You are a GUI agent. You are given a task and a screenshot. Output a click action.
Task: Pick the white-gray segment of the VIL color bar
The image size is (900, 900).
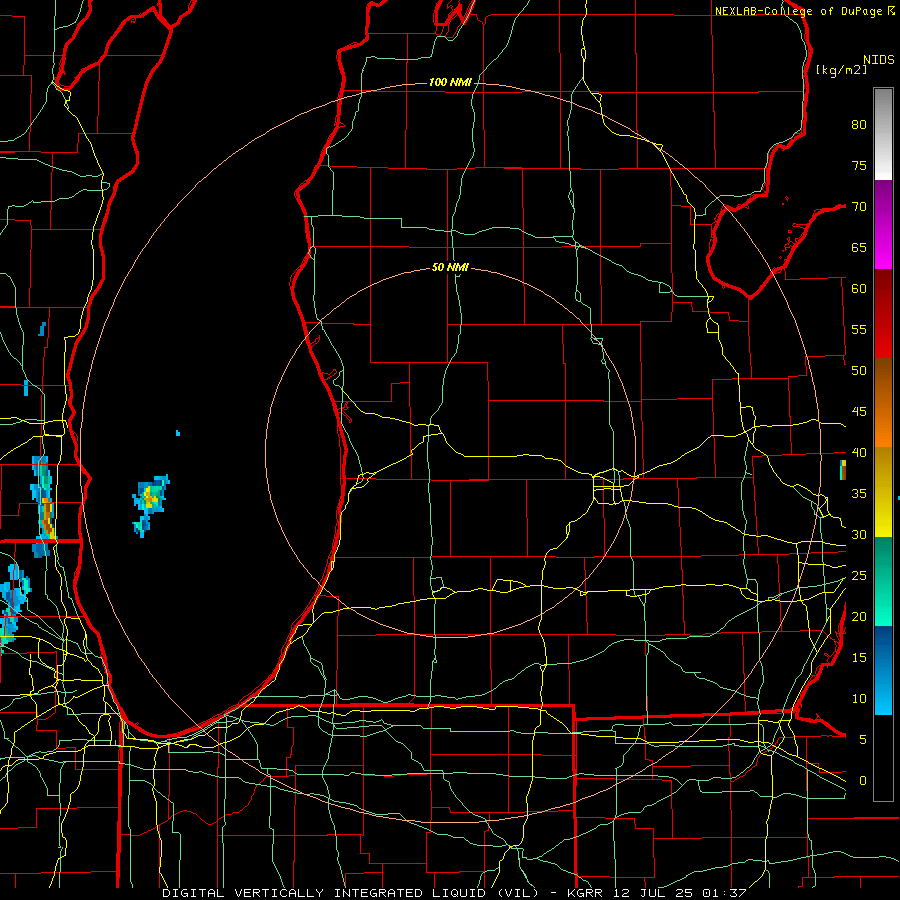tap(883, 134)
